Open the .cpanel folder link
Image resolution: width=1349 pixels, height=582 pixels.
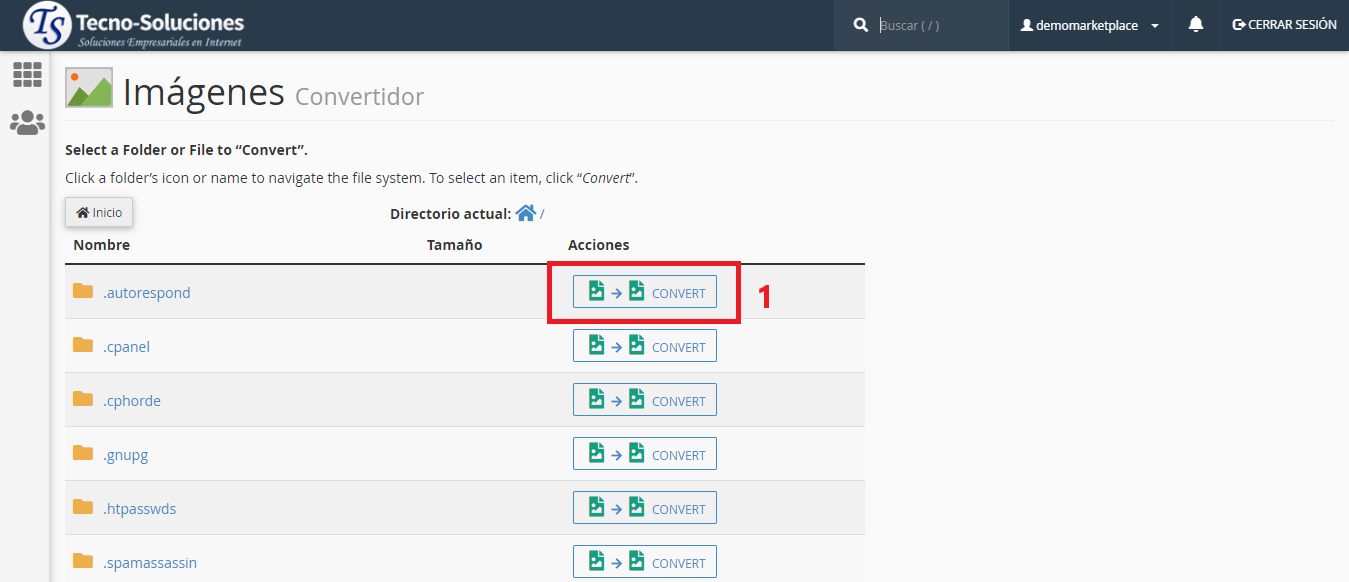click(x=126, y=347)
